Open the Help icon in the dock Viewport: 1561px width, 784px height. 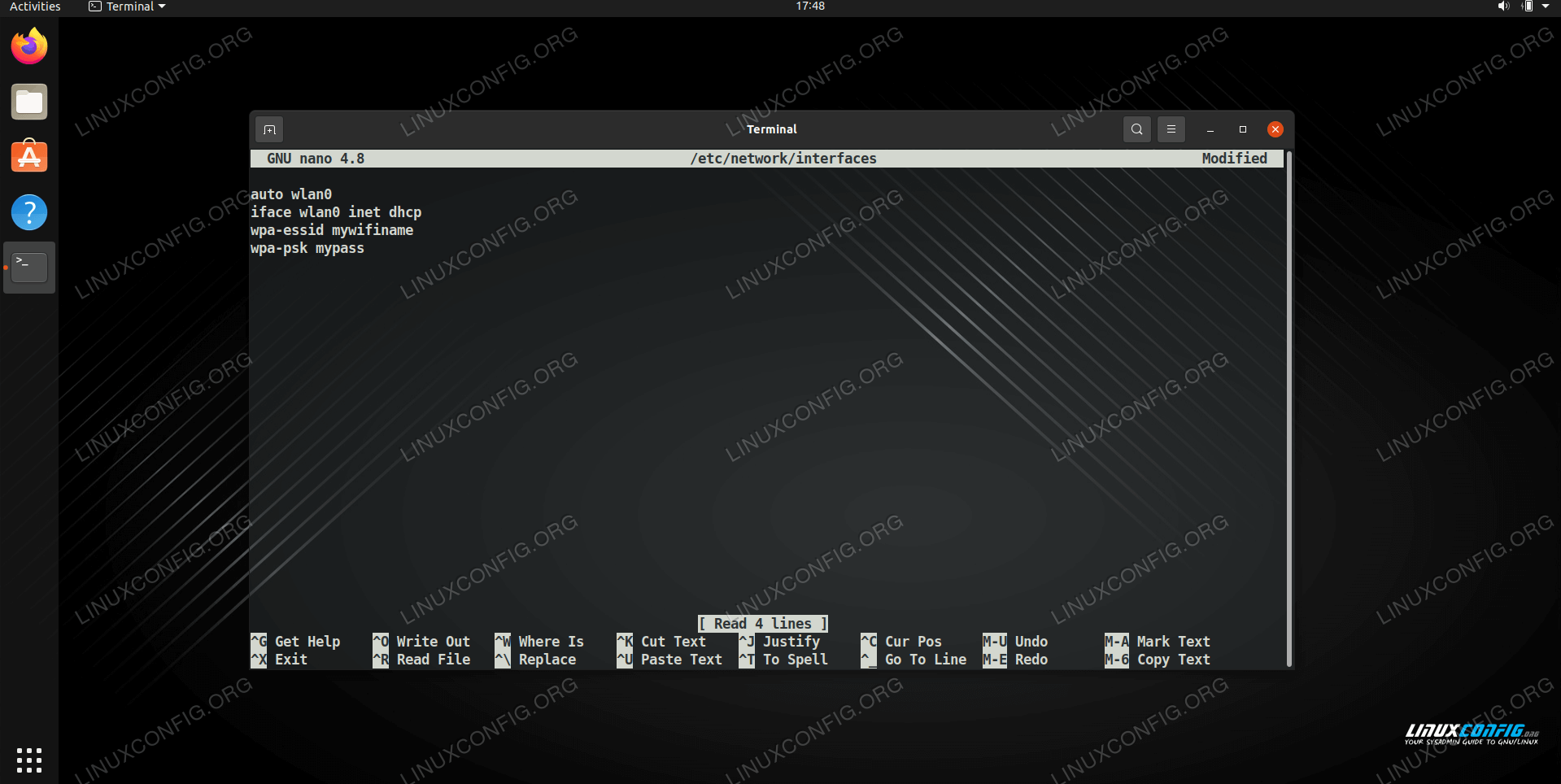click(x=29, y=212)
